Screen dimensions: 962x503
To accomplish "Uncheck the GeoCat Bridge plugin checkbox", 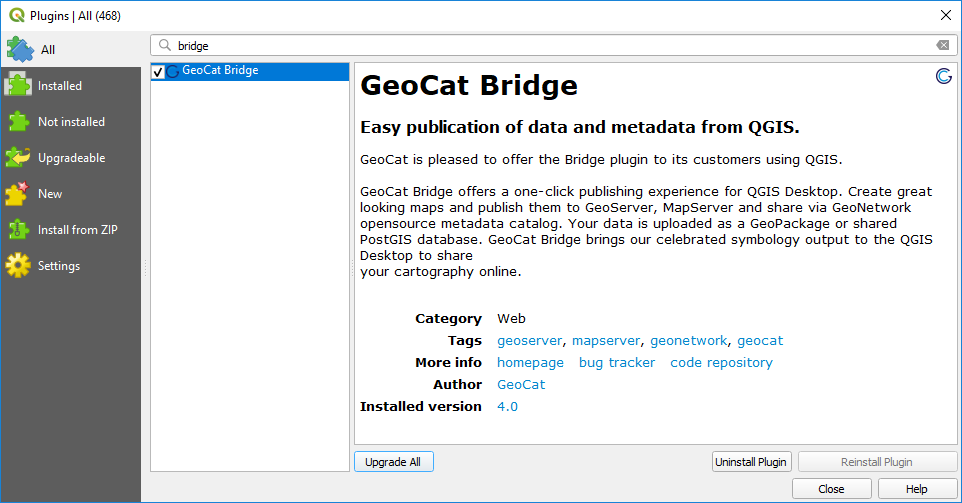I will click(158, 72).
